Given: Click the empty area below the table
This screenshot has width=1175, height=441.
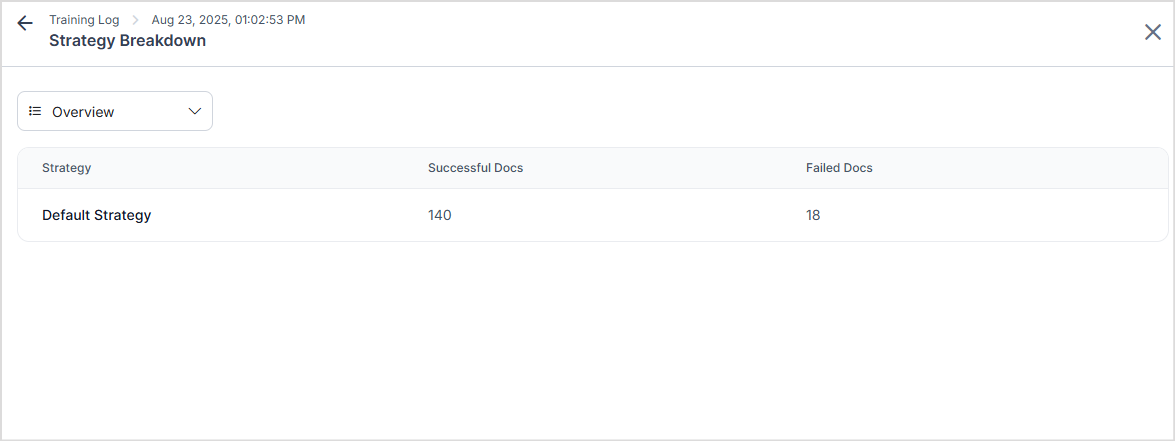Looking at the screenshot, I should pos(590,340).
